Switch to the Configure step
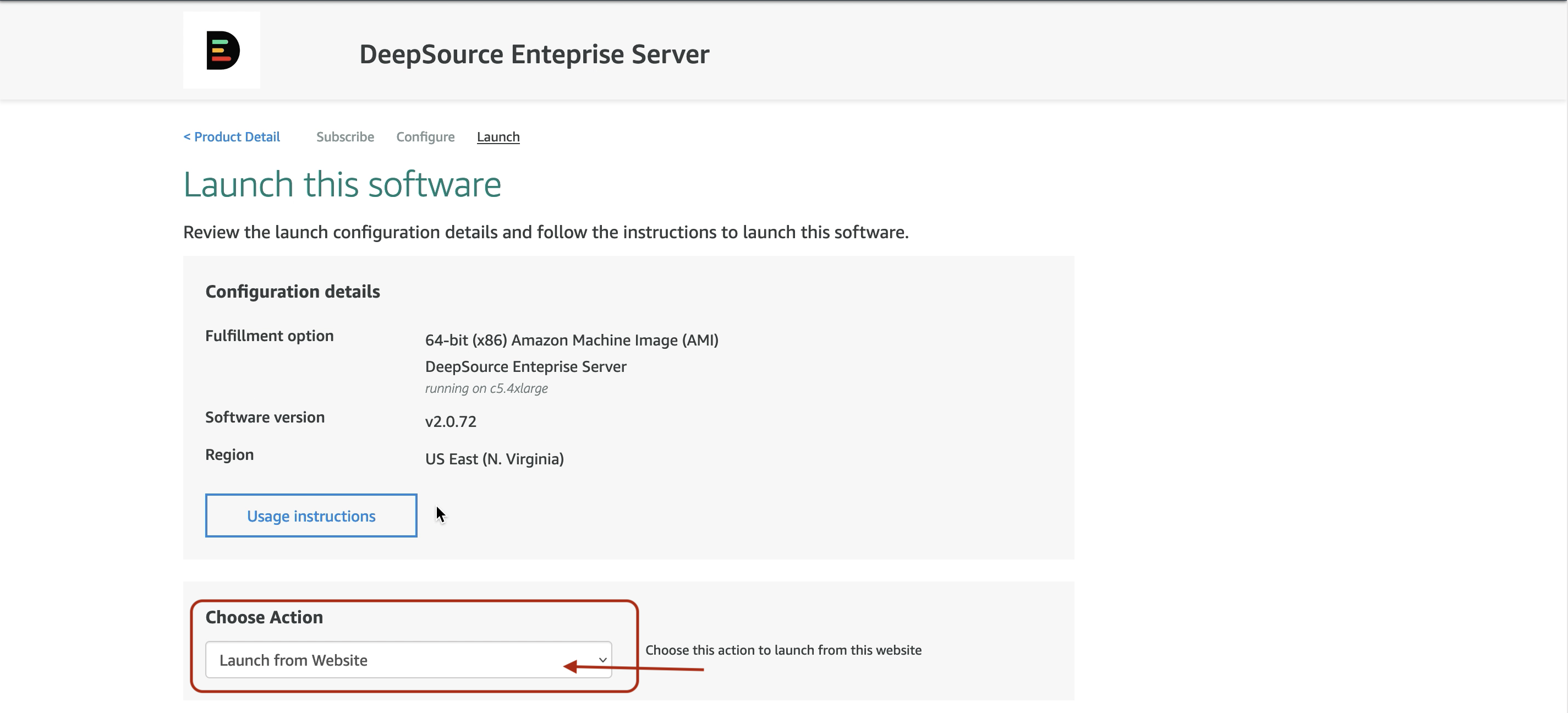The image size is (1568, 713). pyautogui.click(x=425, y=137)
